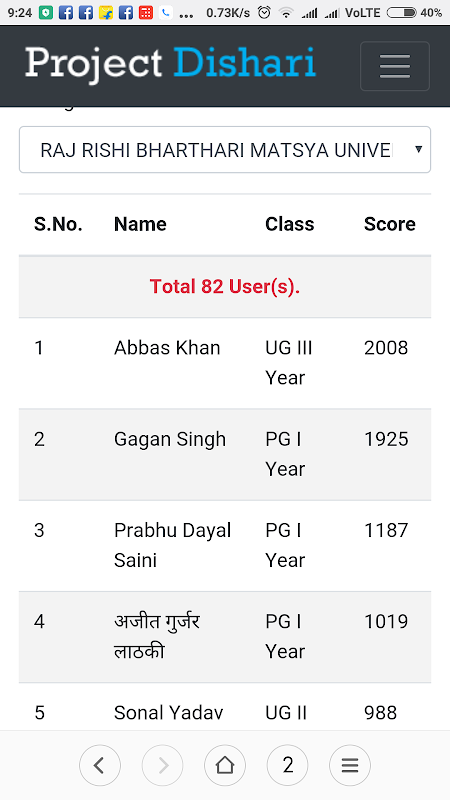Tap the alarm clock status icon
Screen dimensions: 450x800
pyautogui.click(x=264, y=13)
